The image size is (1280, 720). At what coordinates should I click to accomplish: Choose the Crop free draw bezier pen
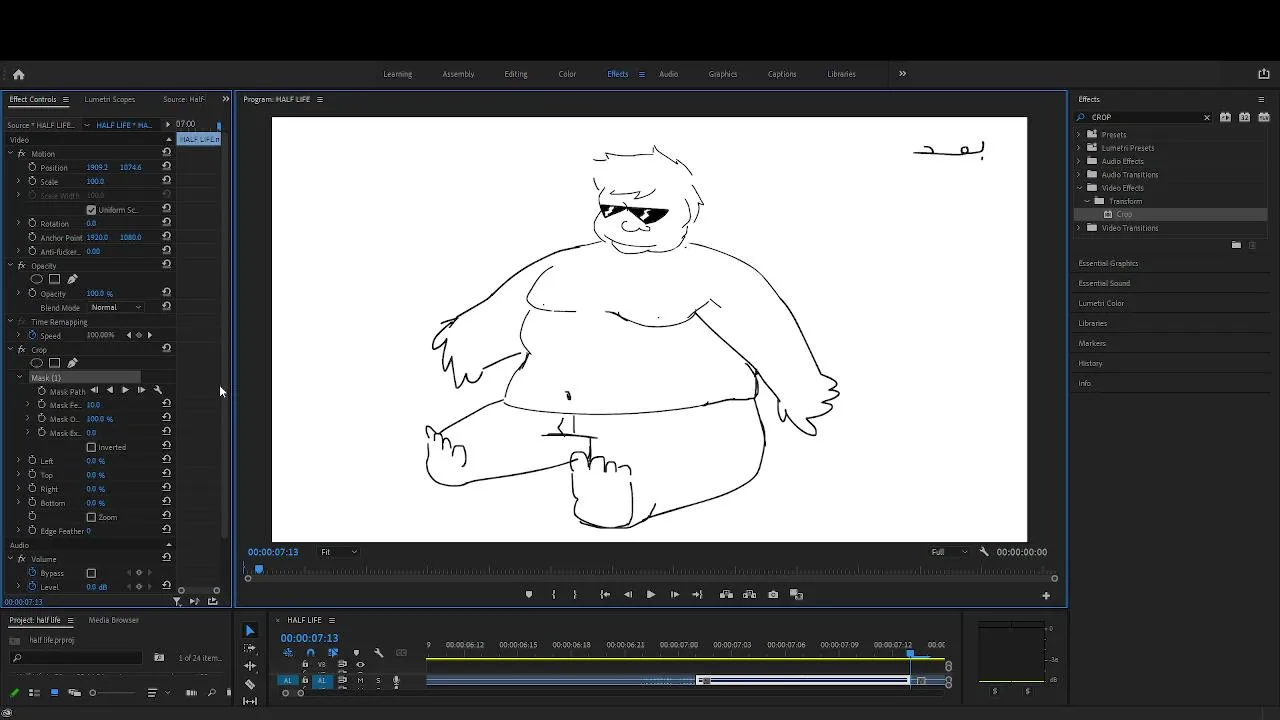[72, 363]
